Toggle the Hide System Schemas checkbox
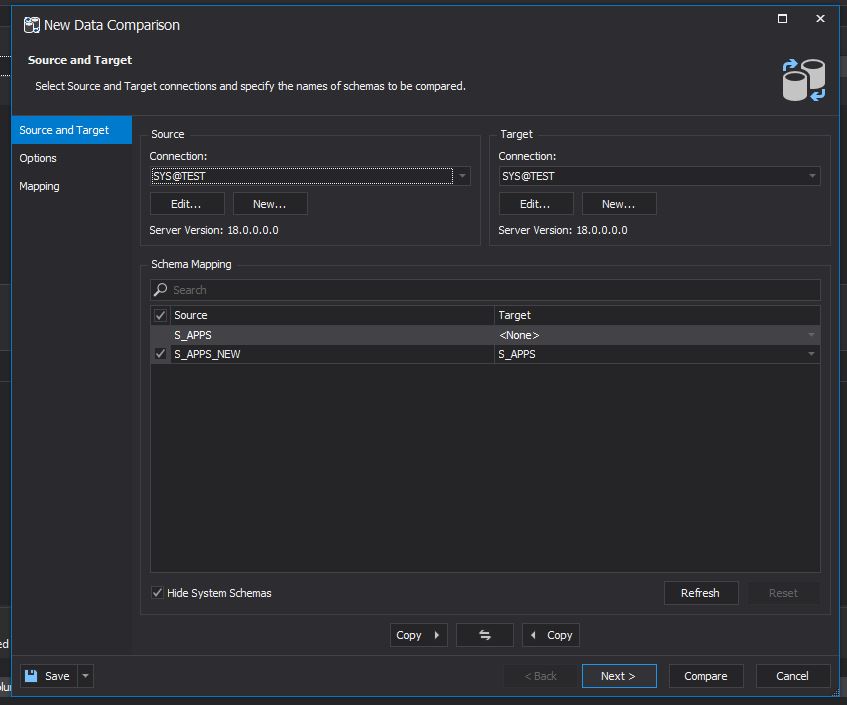The image size is (847, 705). click(158, 593)
